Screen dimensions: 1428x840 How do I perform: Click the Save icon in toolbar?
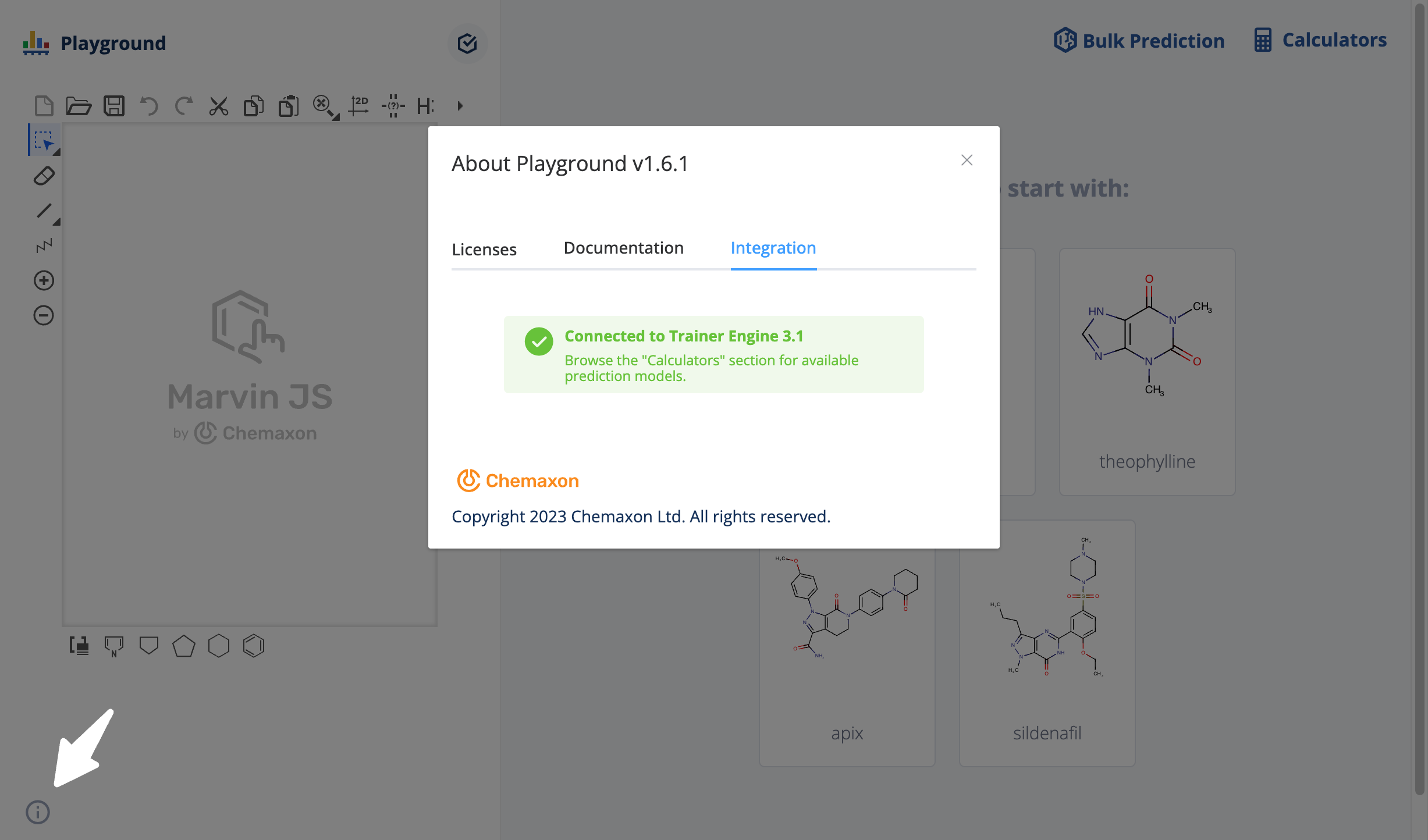point(114,106)
